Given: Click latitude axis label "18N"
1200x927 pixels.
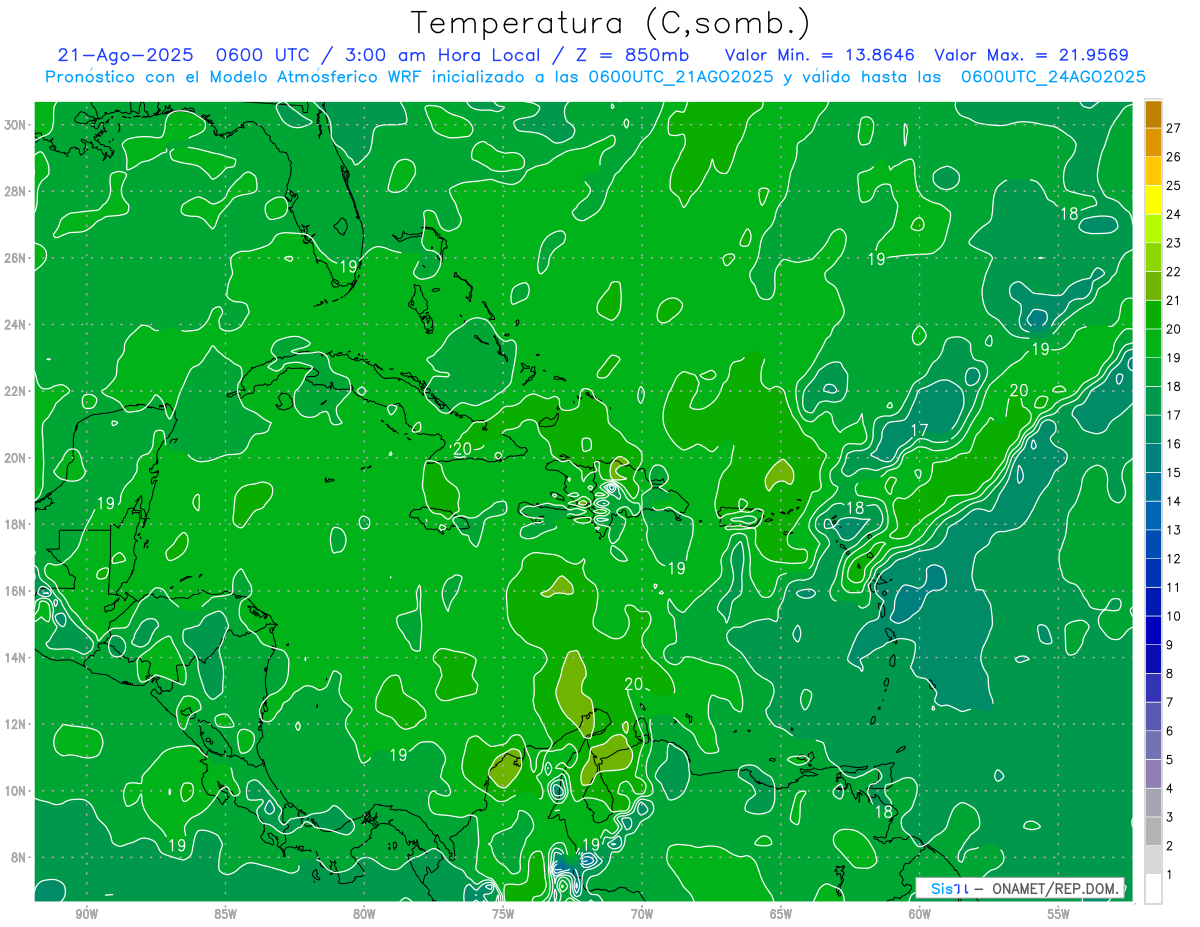Looking at the screenshot, I should (15, 524).
